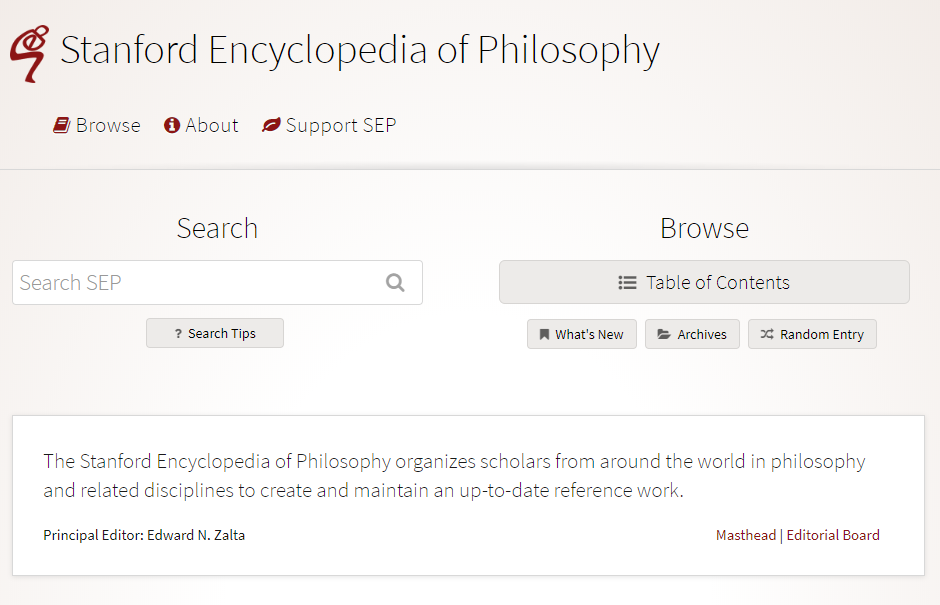Follow the Masthead link

pyautogui.click(x=745, y=535)
